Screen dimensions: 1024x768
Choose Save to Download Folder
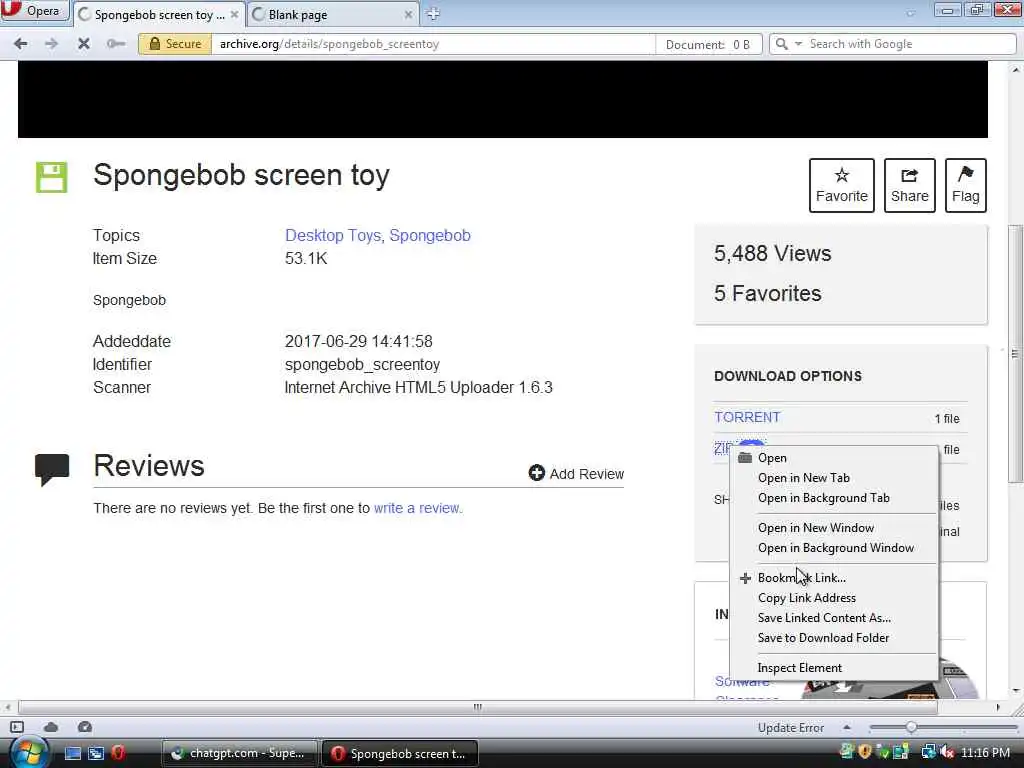(x=834, y=638)
